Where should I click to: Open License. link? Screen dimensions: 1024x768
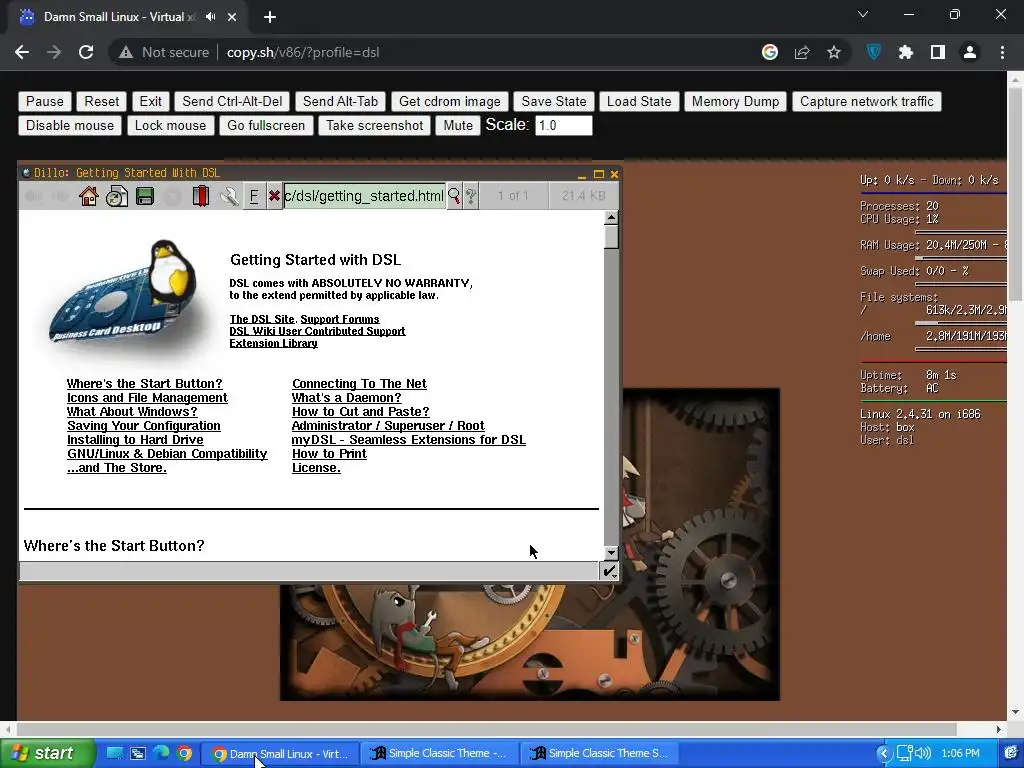click(x=316, y=468)
